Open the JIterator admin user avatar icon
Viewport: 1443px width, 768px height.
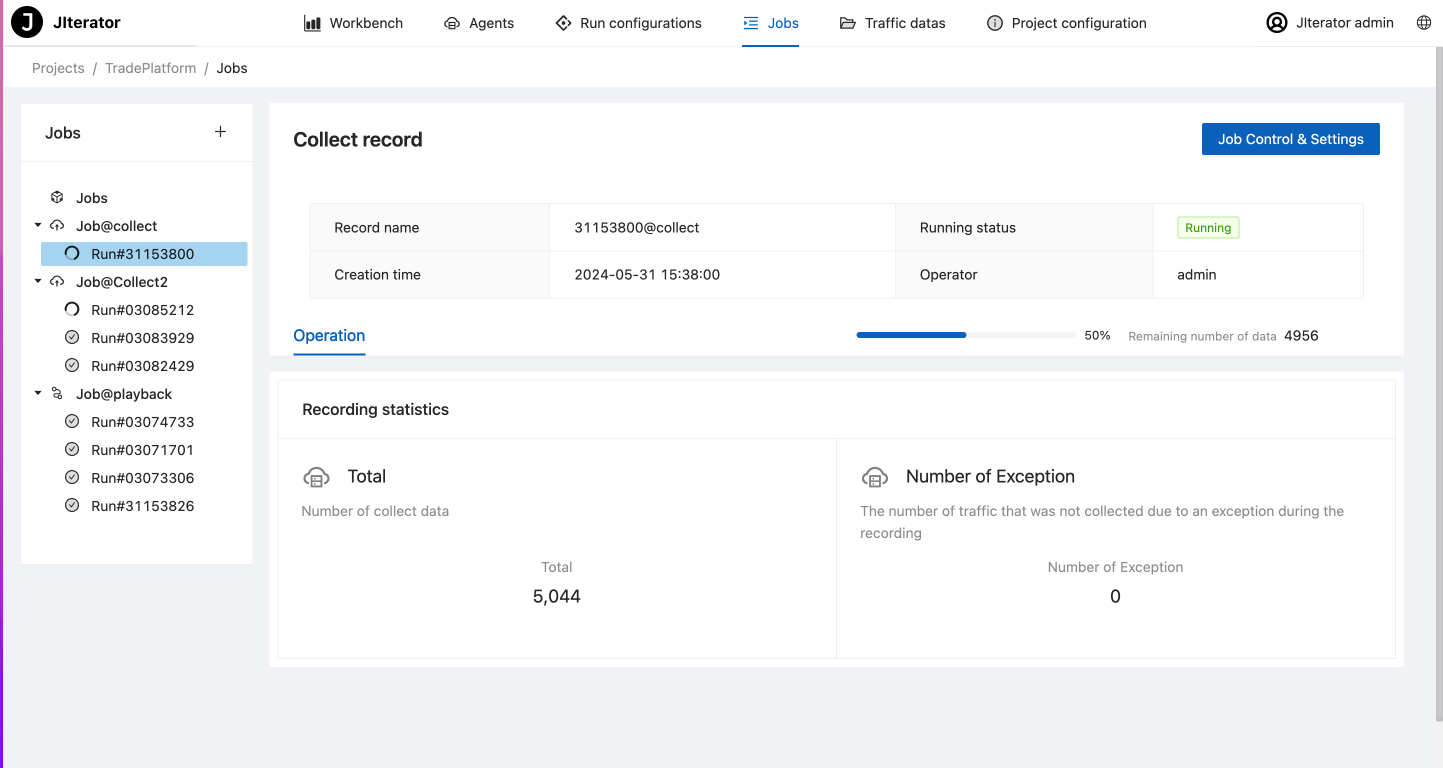(1277, 22)
